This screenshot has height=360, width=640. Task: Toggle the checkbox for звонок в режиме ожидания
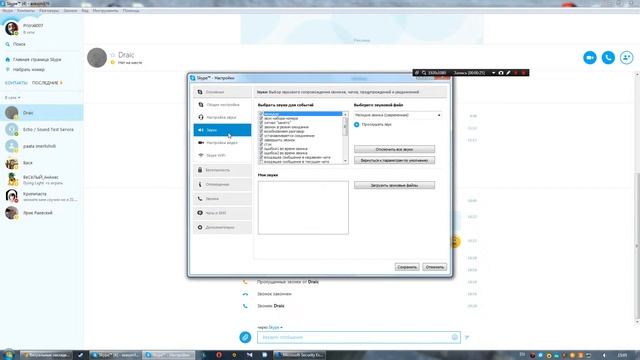pos(261,127)
